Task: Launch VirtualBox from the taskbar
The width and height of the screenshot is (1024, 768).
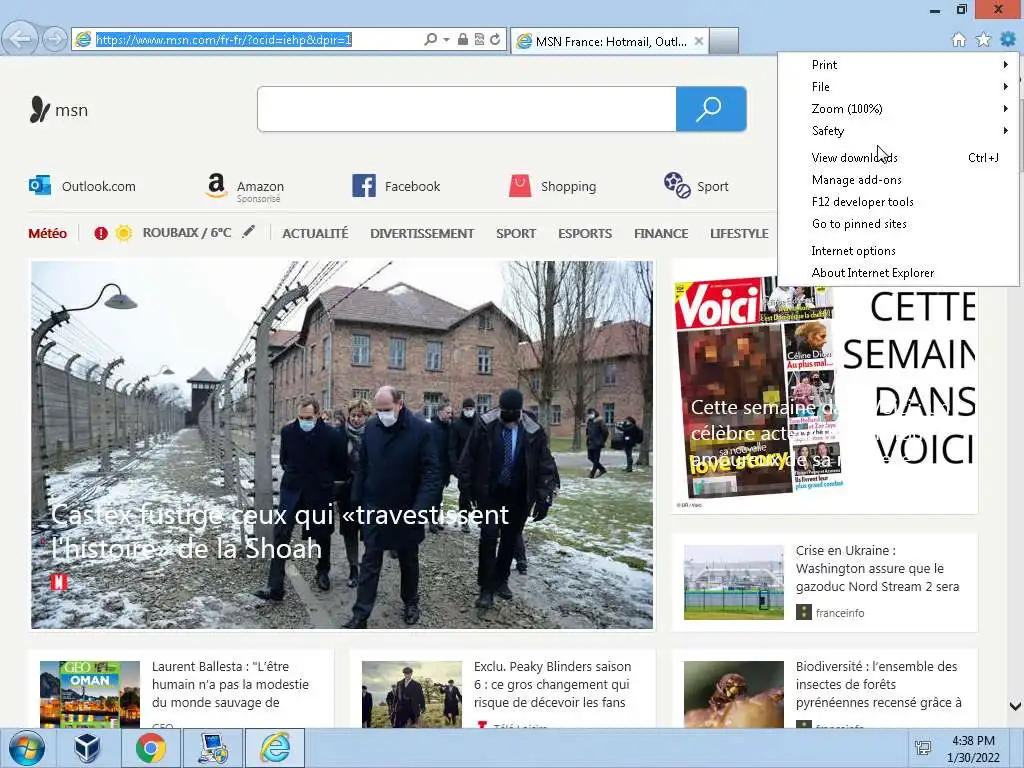Action: (86, 748)
